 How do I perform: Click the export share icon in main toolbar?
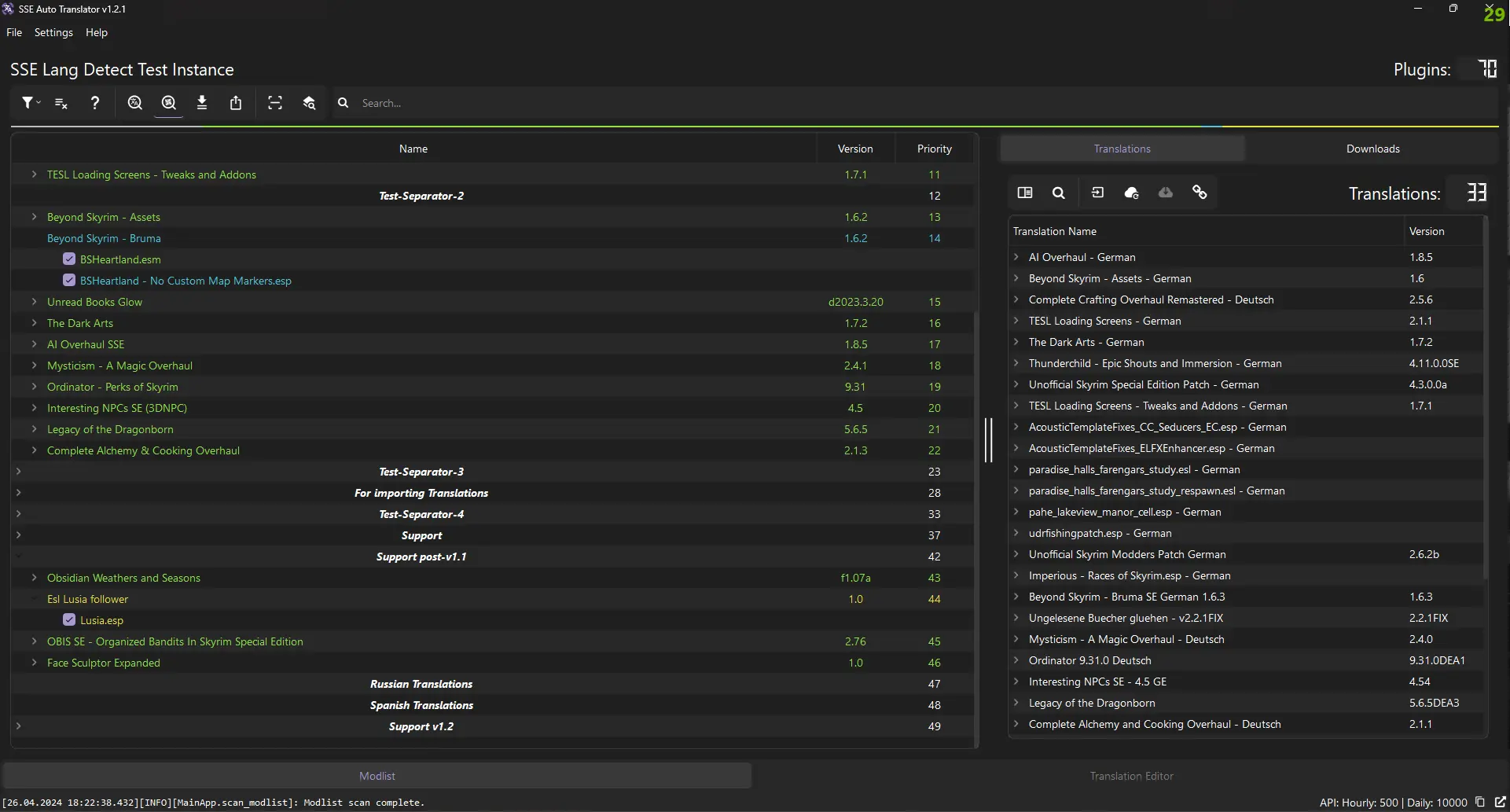click(236, 103)
